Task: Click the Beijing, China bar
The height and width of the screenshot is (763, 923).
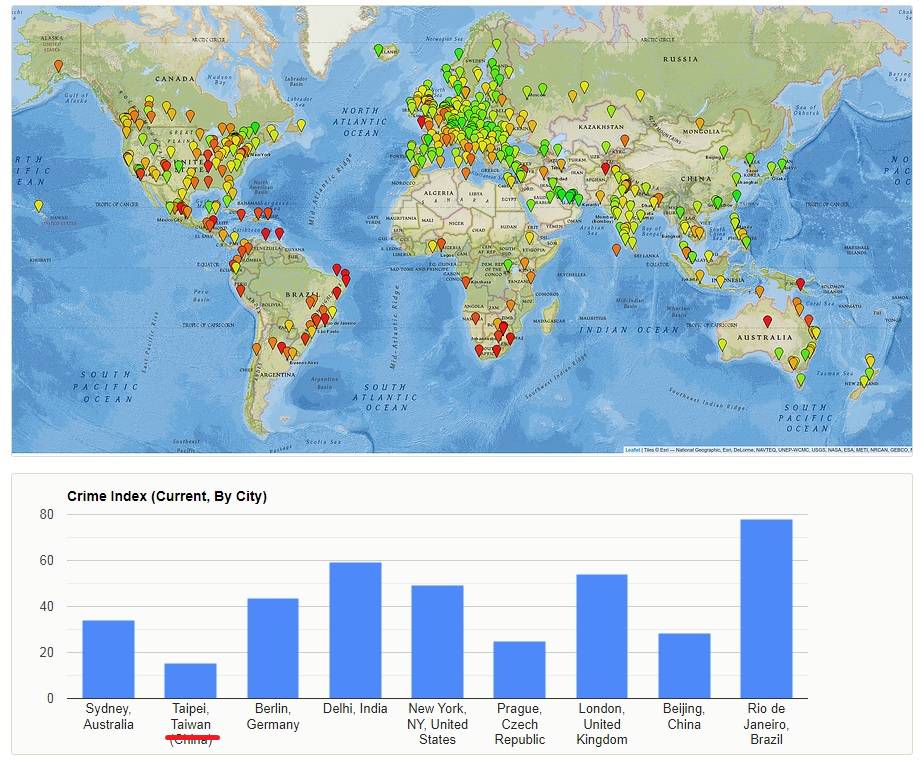Action: point(684,665)
